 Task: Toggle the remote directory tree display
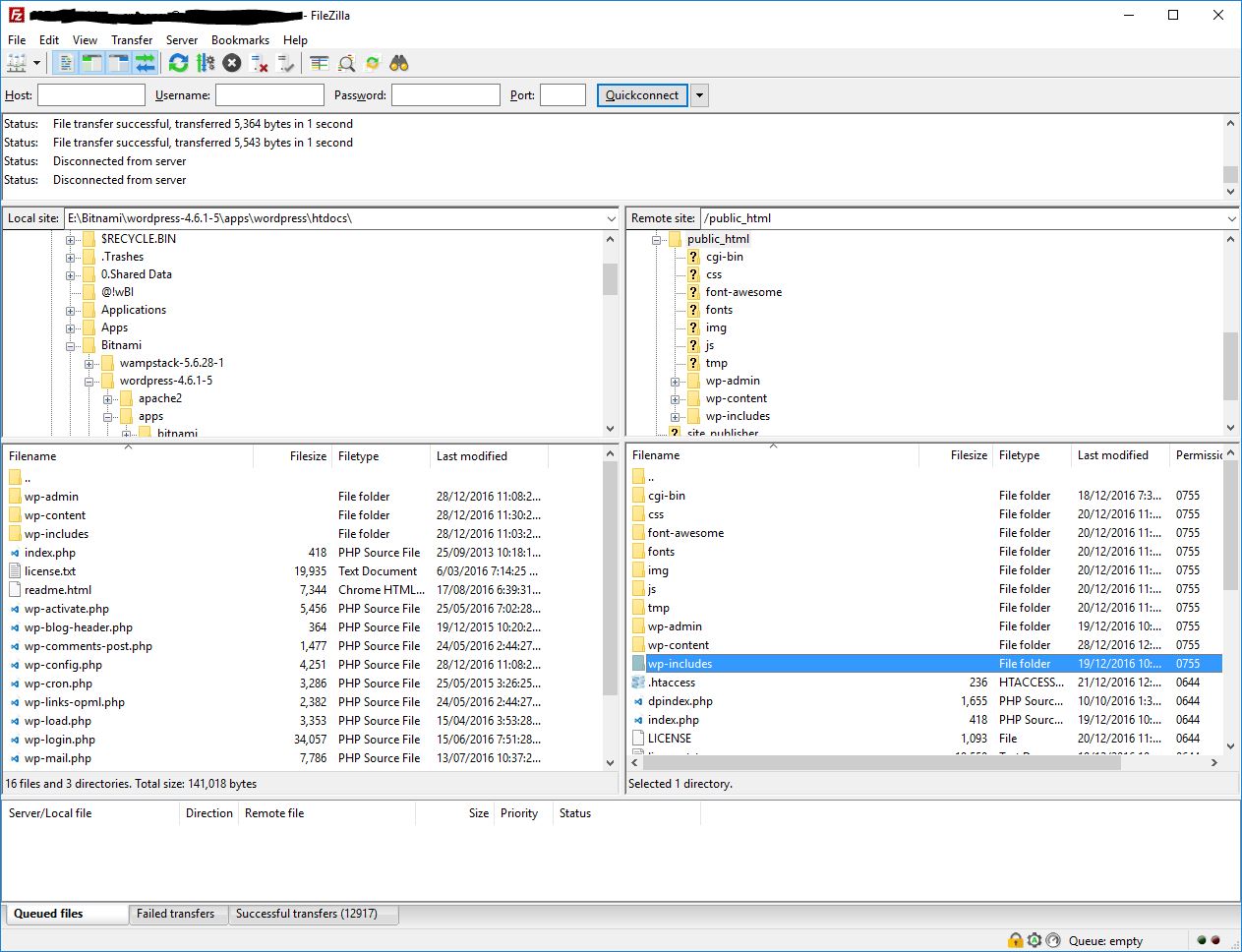pyautogui.click(x=118, y=63)
